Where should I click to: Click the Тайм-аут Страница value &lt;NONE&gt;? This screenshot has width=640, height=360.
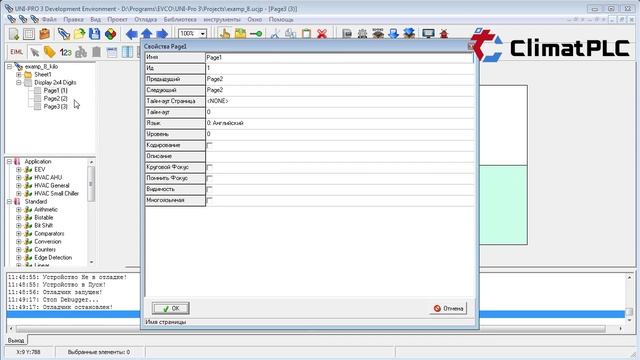[340, 101]
